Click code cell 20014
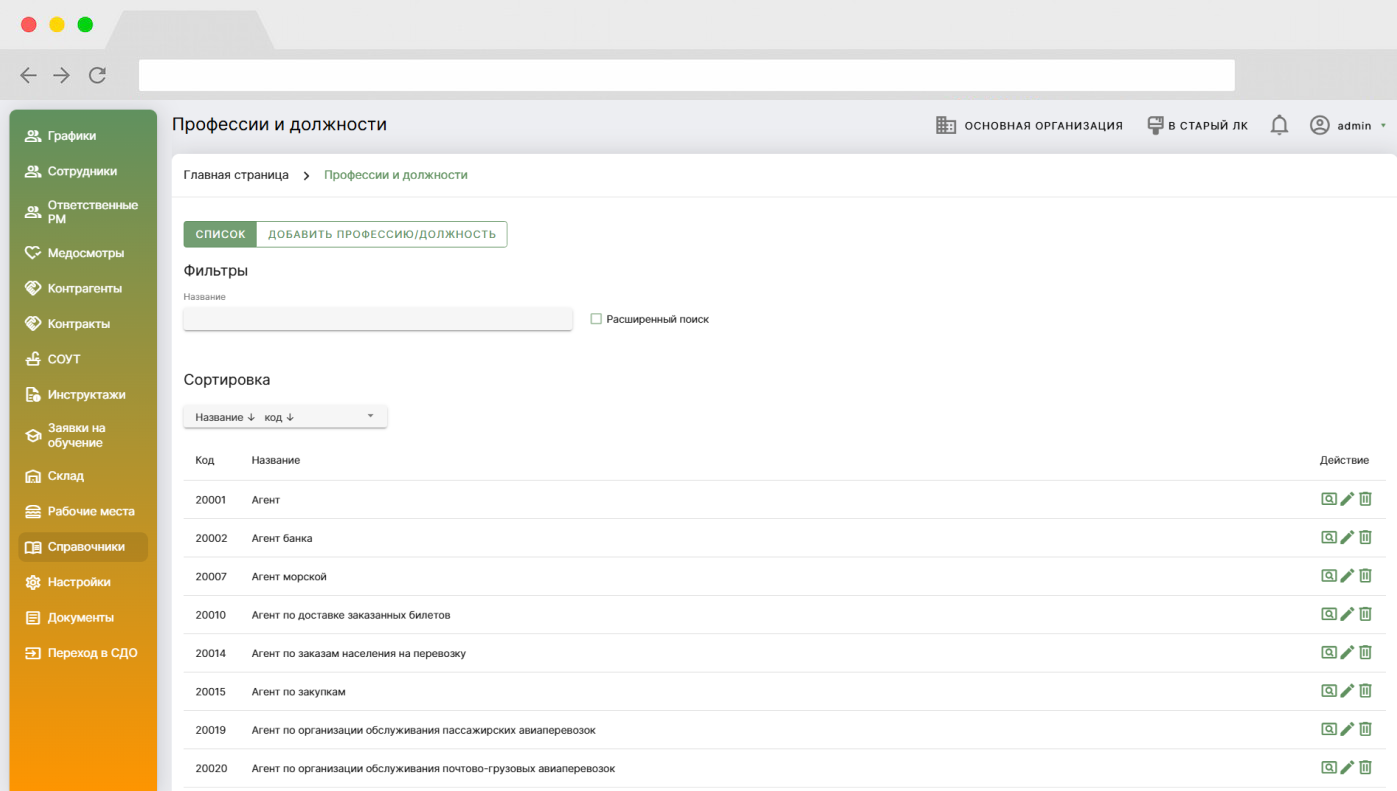Viewport: 1397px width, 791px height. (211, 653)
